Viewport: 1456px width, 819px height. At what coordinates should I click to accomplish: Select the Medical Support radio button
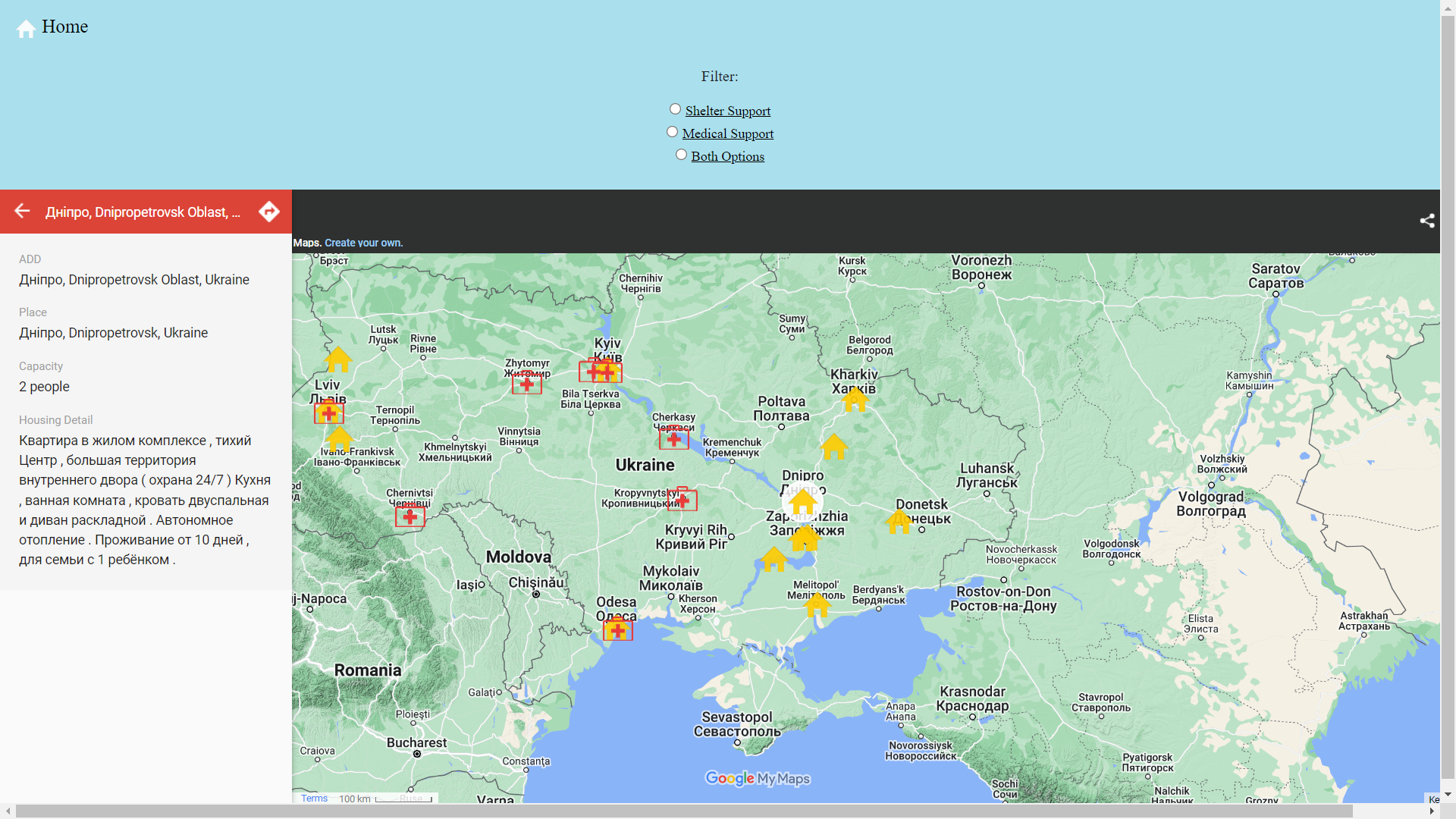pyautogui.click(x=672, y=132)
